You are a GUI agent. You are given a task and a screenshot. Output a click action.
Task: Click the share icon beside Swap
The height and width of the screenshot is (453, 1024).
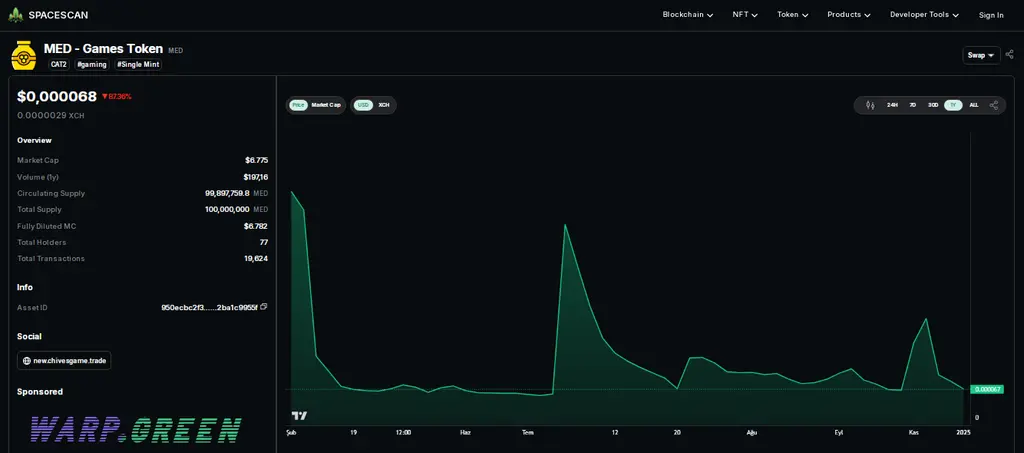pos(1010,55)
